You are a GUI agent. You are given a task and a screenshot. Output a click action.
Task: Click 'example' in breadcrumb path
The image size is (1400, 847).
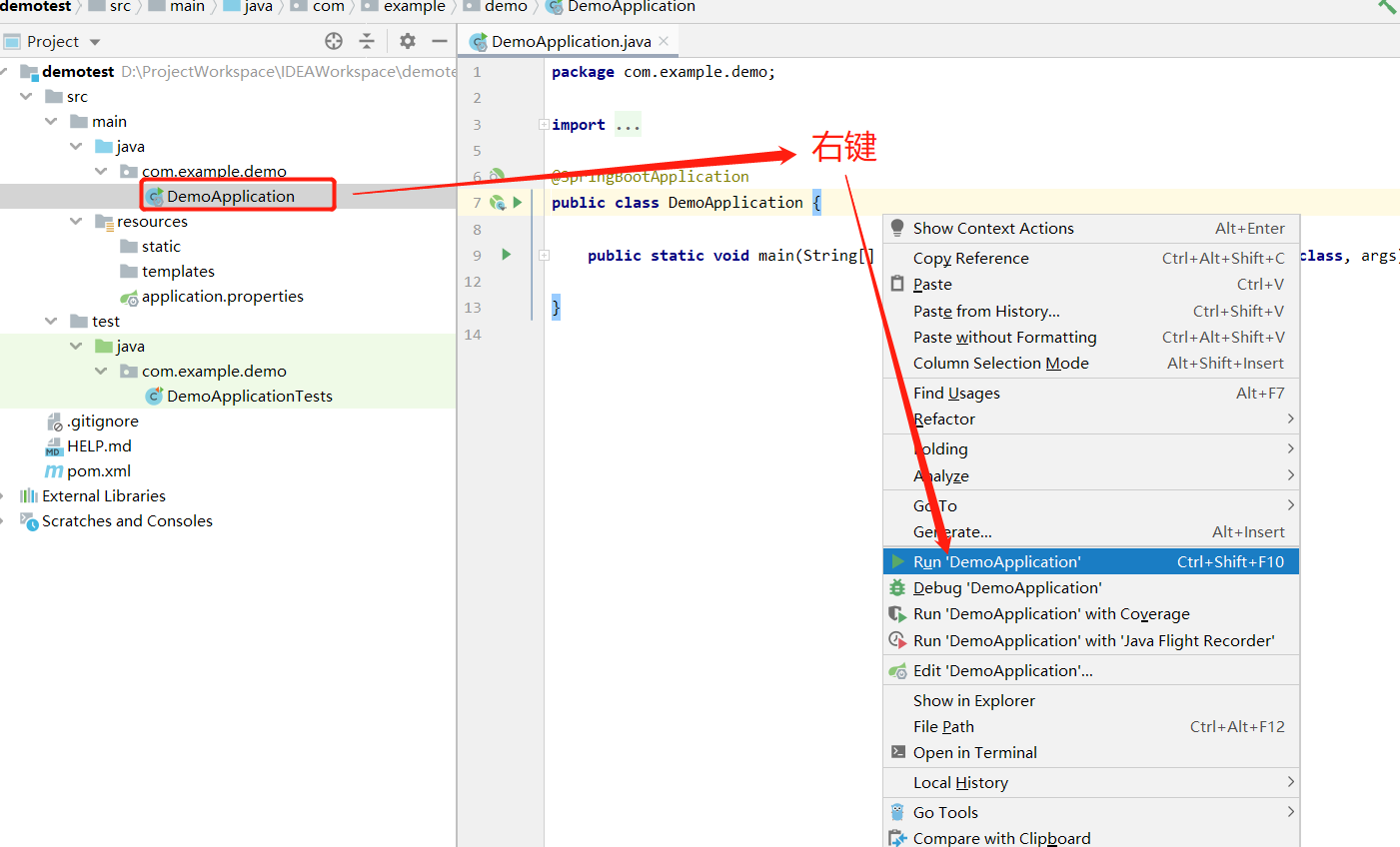tap(414, 7)
